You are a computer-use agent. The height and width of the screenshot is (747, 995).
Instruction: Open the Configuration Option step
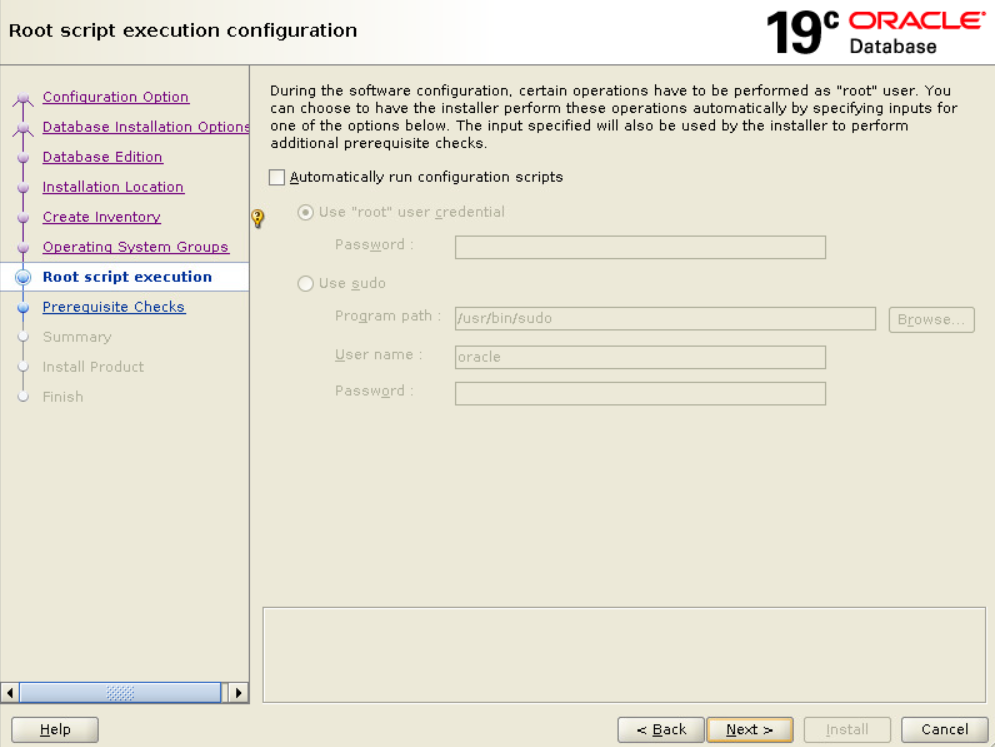click(x=115, y=97)
